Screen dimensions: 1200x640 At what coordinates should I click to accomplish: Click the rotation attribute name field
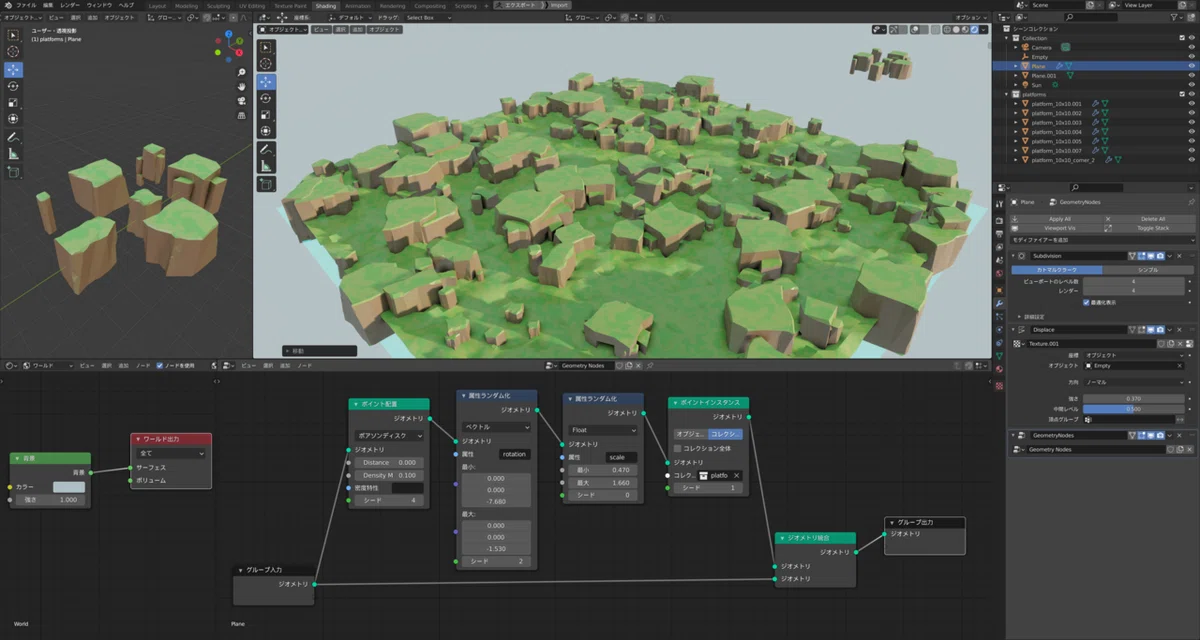(514, 454)
